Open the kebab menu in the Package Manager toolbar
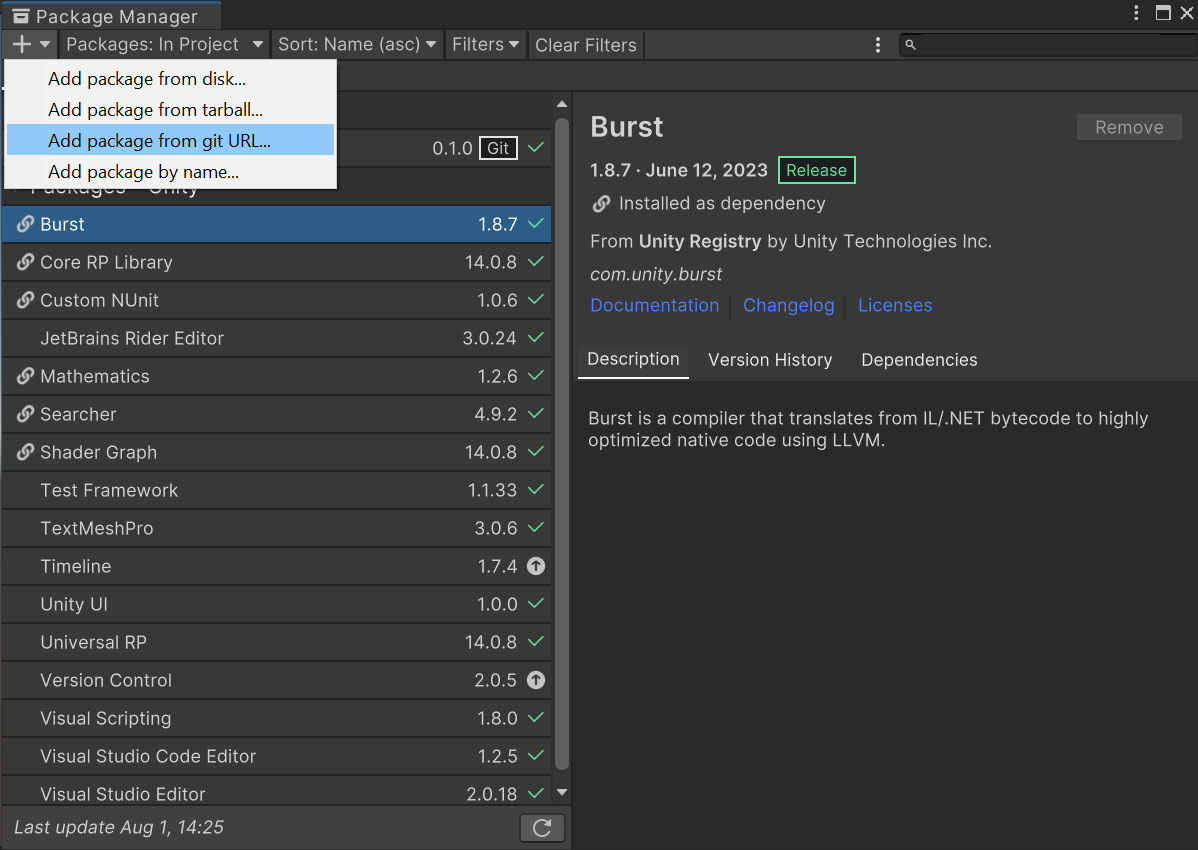 tap(878, 45)
